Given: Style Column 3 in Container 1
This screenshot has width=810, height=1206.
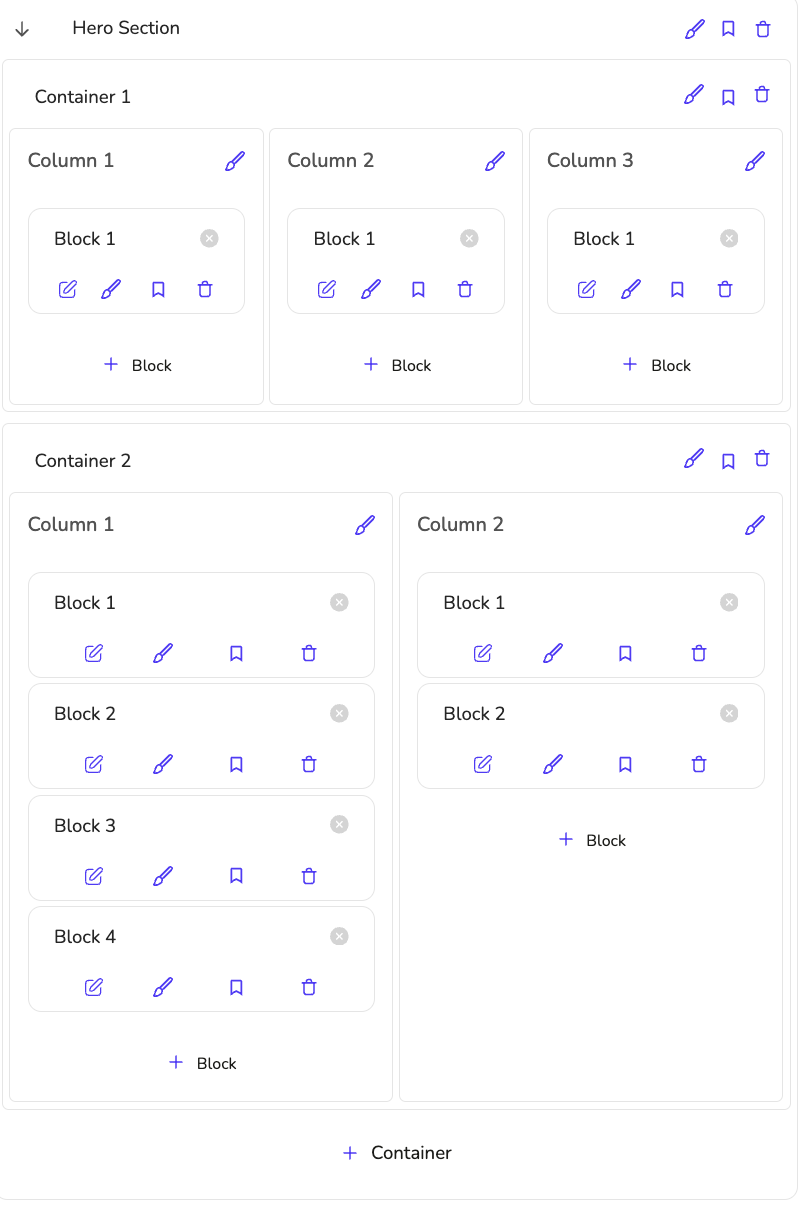Looking at the screenshot, I should [x=755, y=161].
